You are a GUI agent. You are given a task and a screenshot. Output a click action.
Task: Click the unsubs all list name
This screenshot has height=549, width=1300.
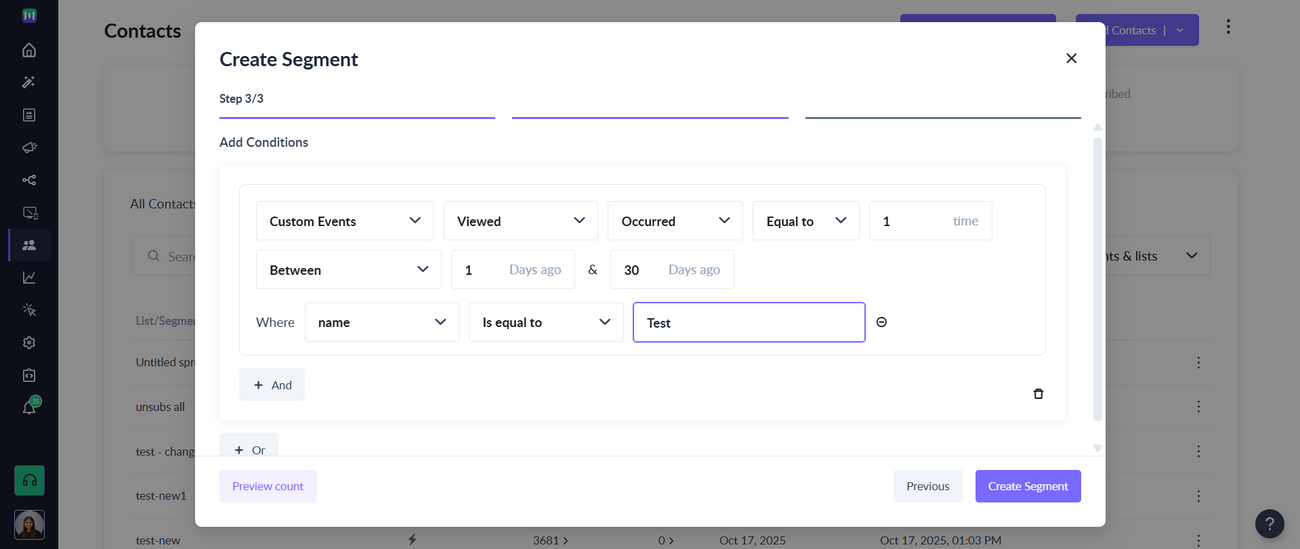[160, 407]
